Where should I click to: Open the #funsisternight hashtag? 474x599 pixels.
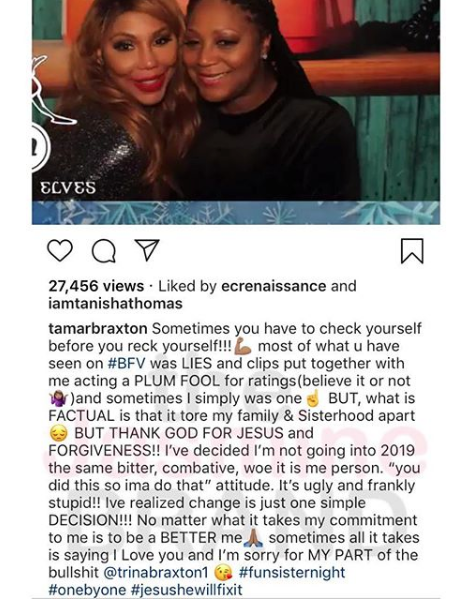tap(292, 572)
